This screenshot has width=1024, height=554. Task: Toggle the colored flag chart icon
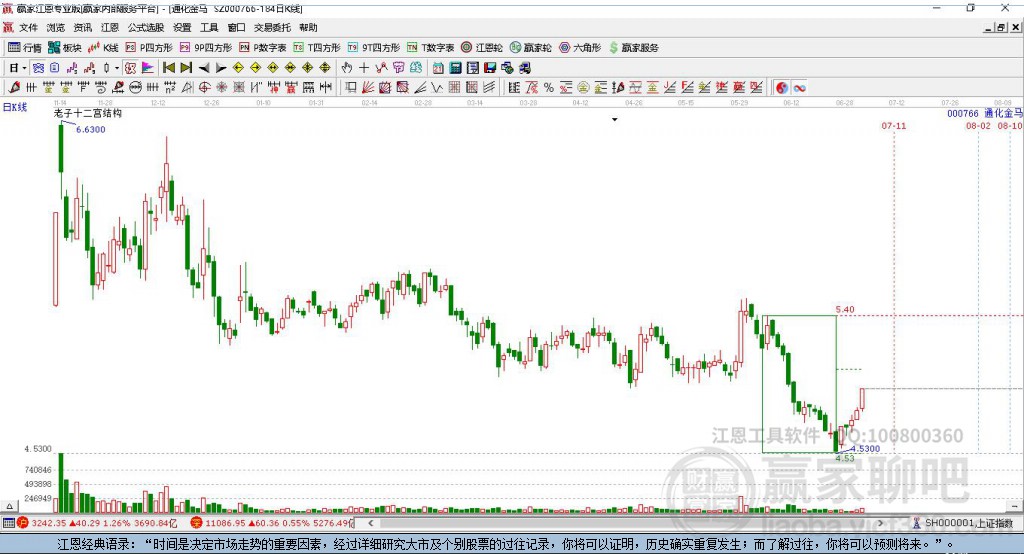[148, 68]
